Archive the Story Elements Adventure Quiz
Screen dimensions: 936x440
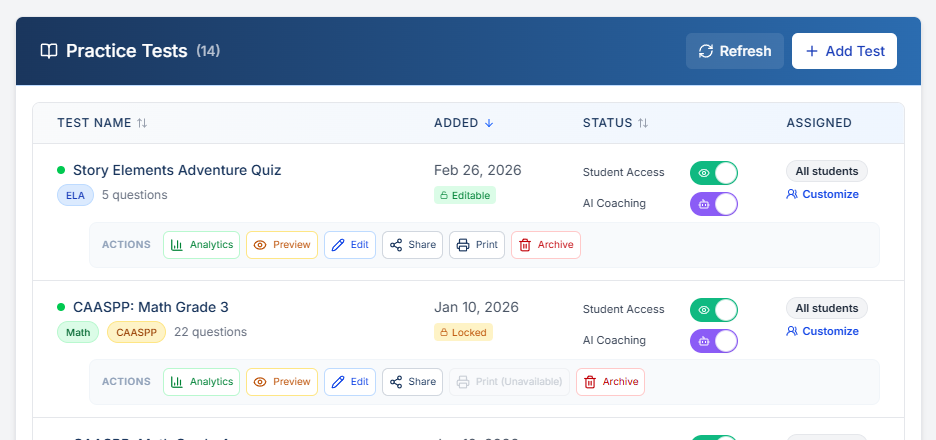(x=545, y=245)
